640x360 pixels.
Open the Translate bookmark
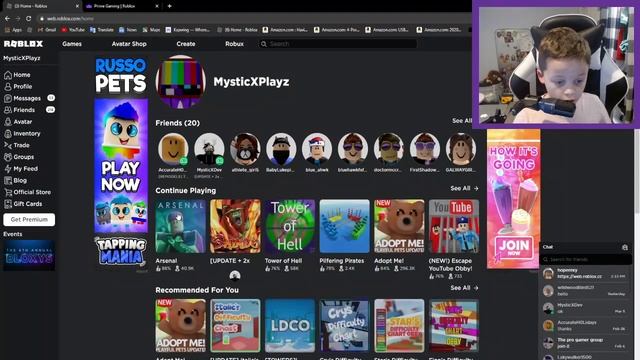[x=102, y=30]
